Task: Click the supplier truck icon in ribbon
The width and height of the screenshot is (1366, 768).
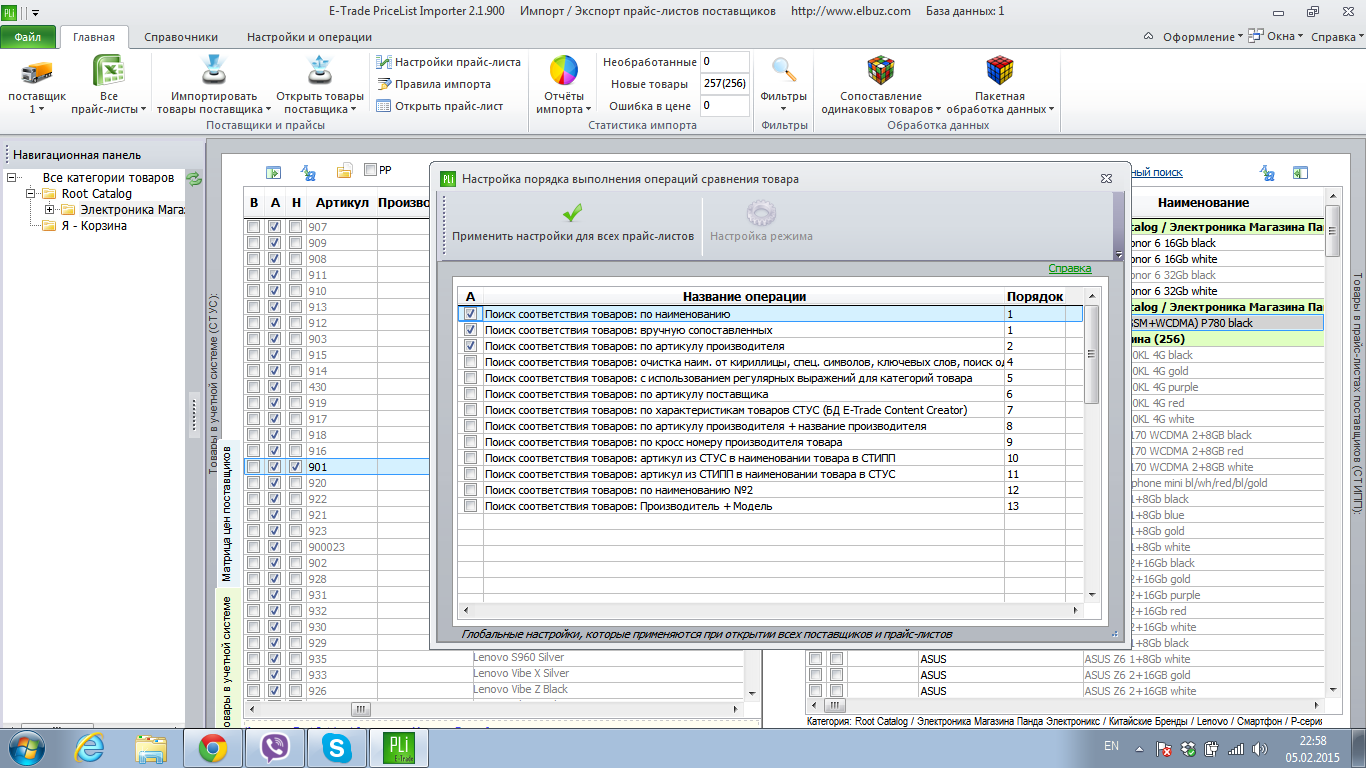Action: [x=36, y=73]
